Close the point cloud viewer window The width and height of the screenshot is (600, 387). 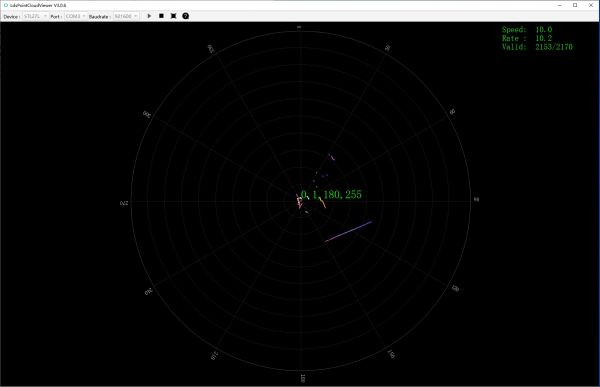click(591, 5)
